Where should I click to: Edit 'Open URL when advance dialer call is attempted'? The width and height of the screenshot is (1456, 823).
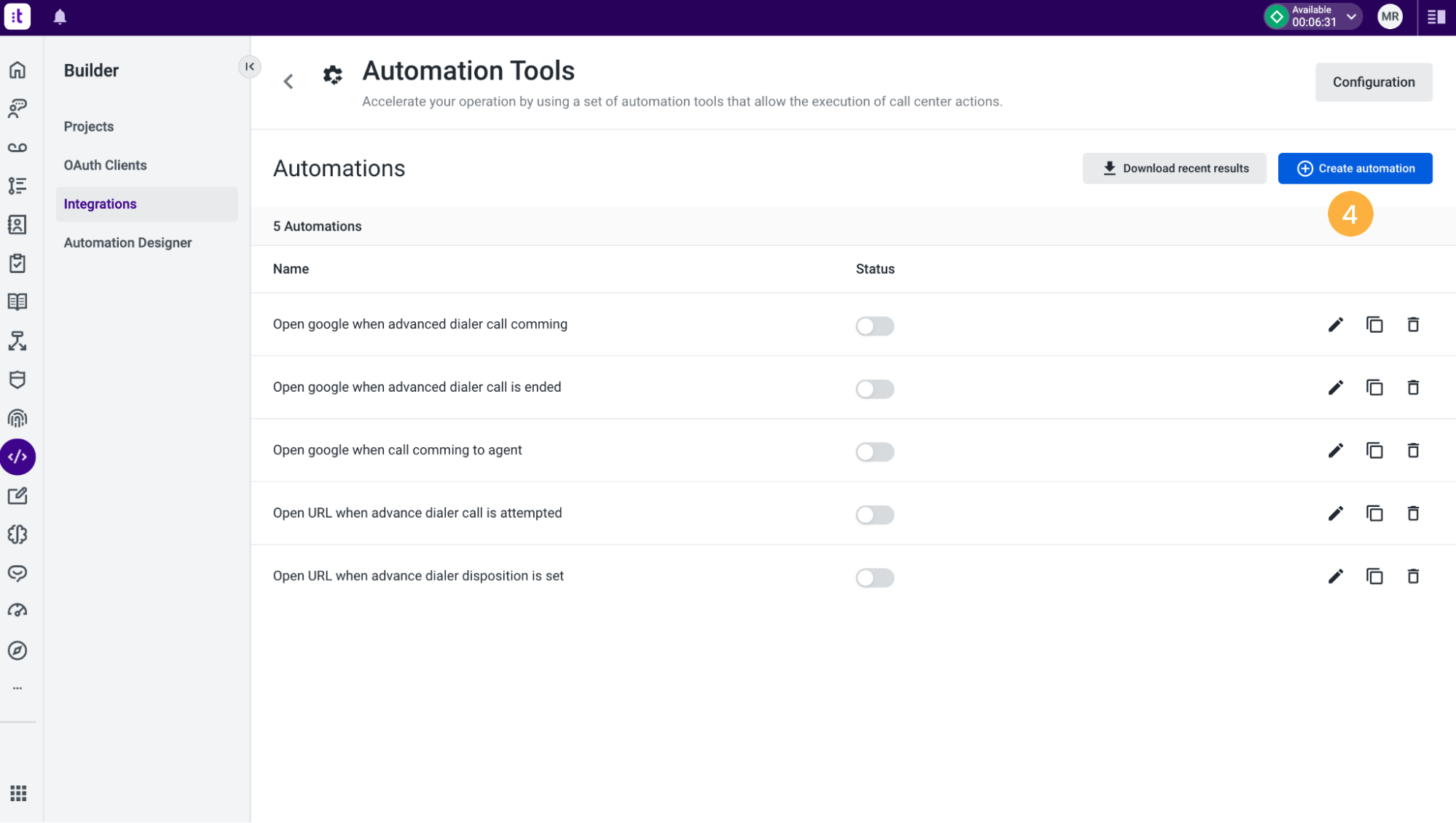(x=1335, y=513)
